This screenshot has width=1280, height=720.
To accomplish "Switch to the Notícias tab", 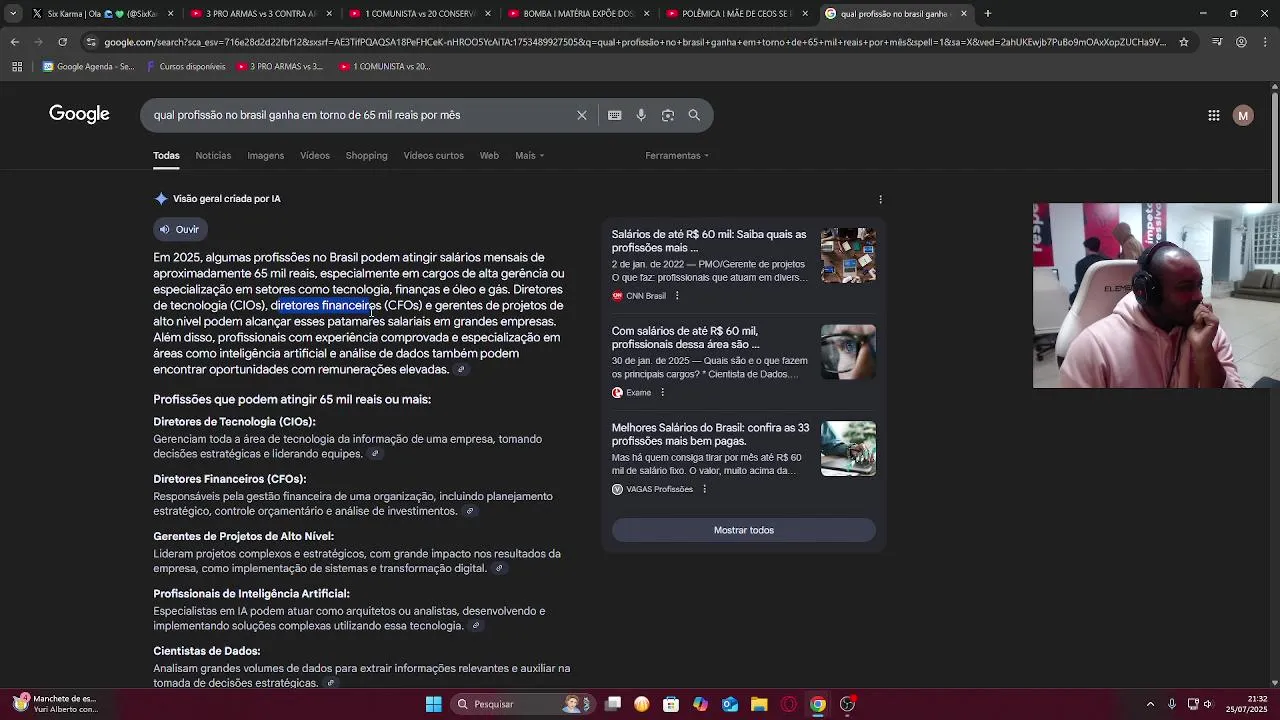I will pos(213,156).
